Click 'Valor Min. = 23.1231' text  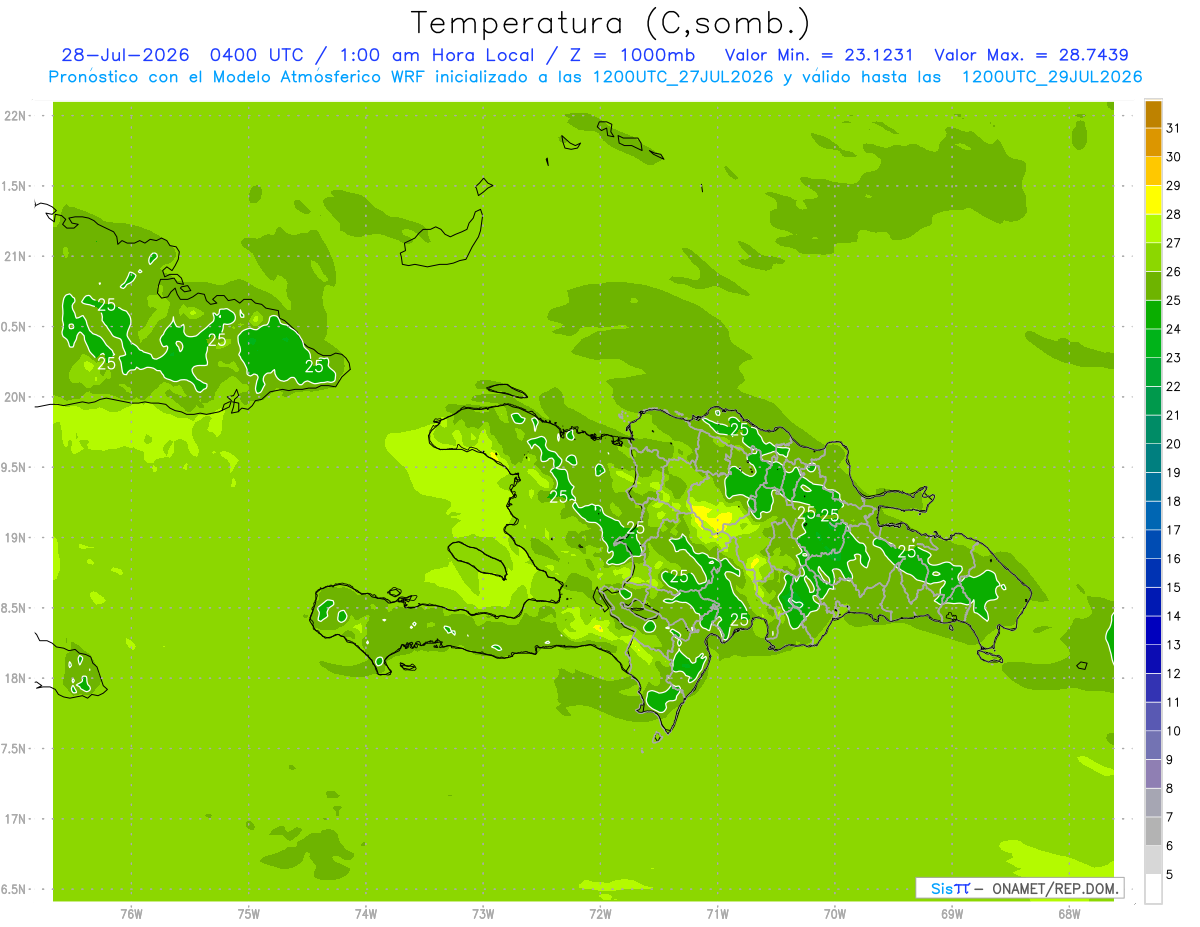click(x=818, y=55)
